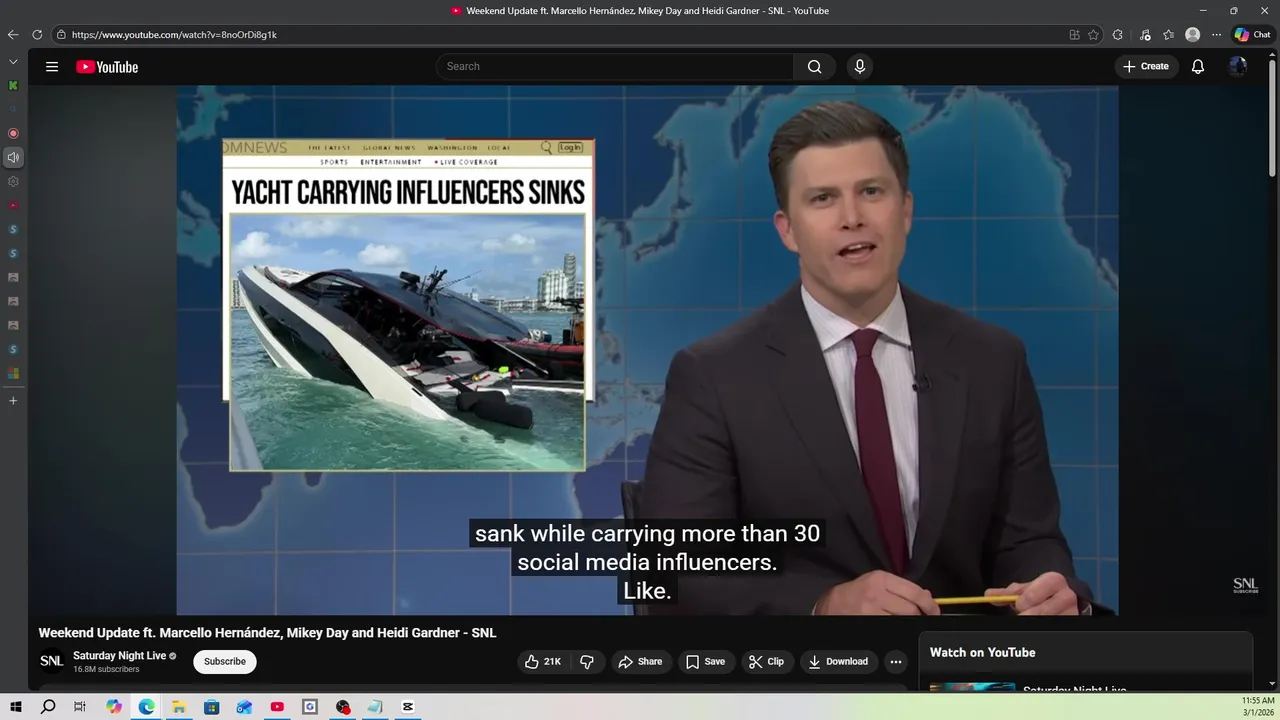Collapse the vertical tabs chevron
Viewport: 1280px width, 720px height.
click(13, 62)
